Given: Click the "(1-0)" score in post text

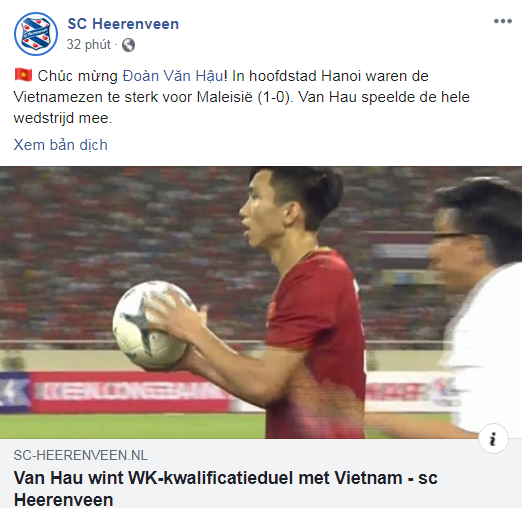Looking at the screenshot, I should pos(275,97).
